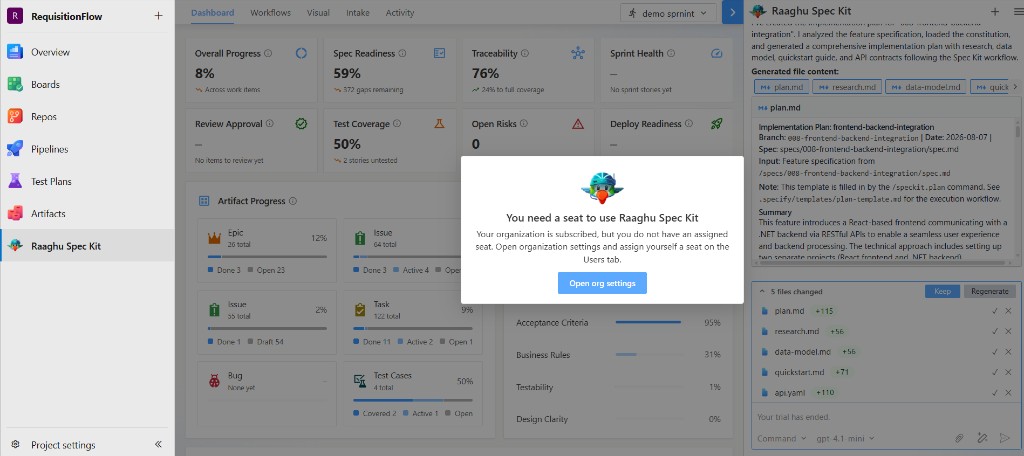Select Raaghu Spec Kit in sidebar
This screenshot has height=456, width=1024.
tap(87, 246)
